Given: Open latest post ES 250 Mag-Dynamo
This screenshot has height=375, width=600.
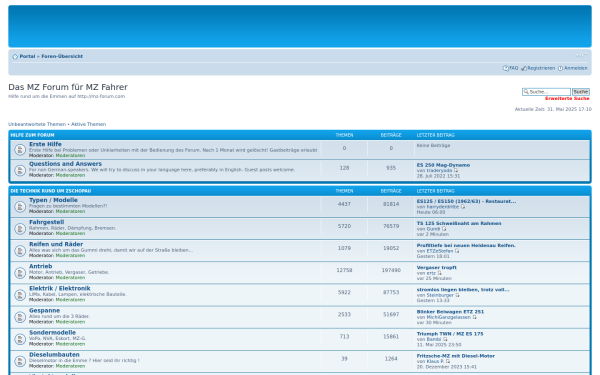Looking at the screenshot, I should (x=443, y=165).
